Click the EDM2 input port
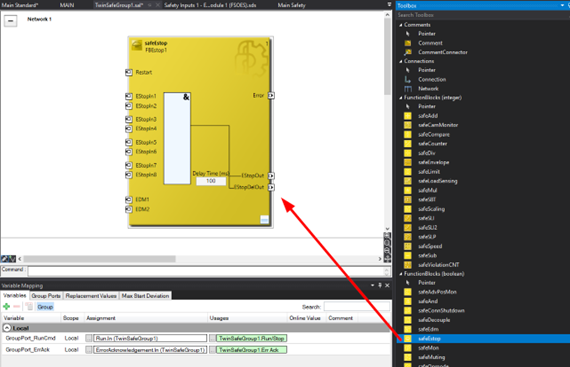The height and width of the screenshot is (367, 570). (x=129, y=209)
